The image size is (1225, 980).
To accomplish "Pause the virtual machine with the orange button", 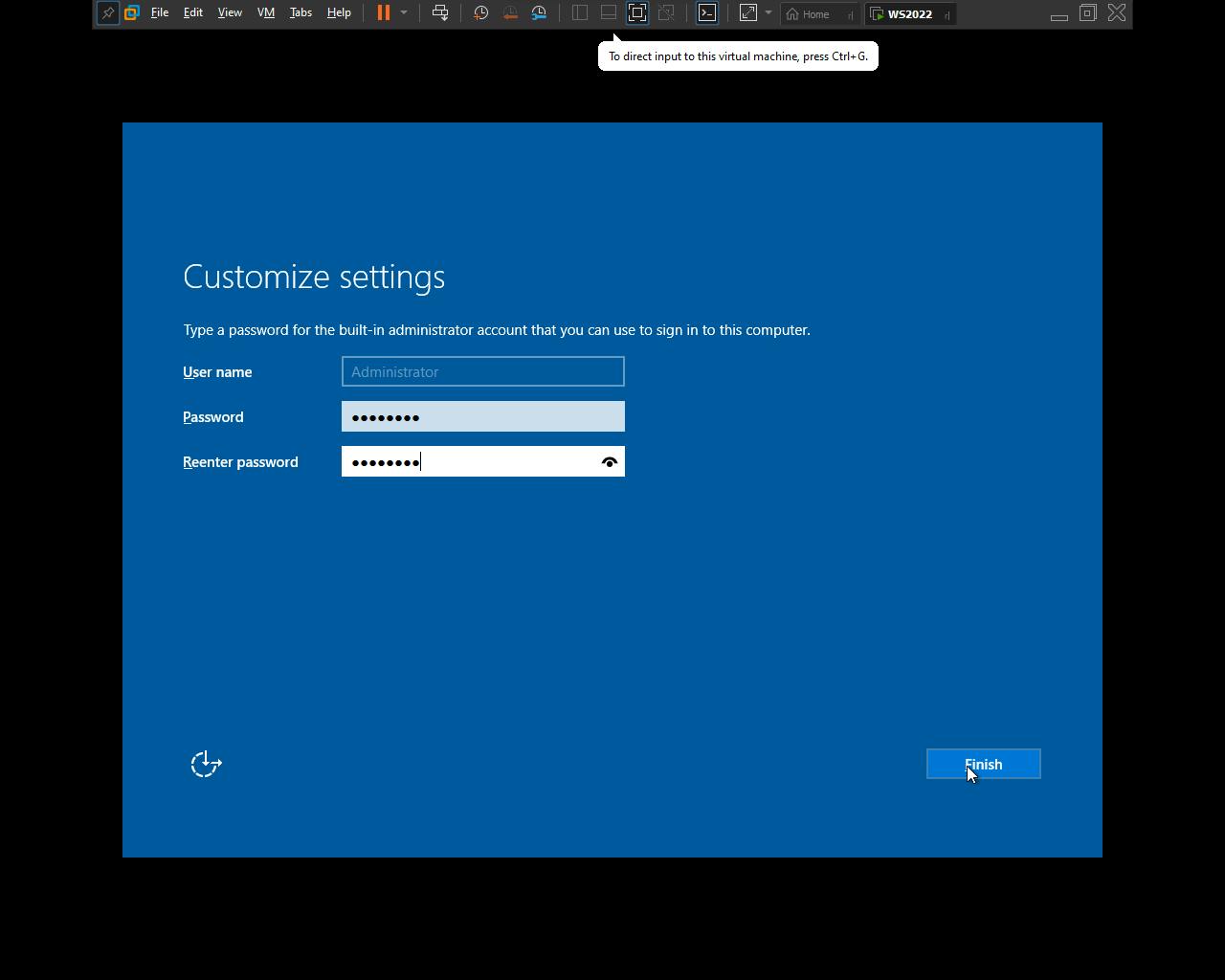I will coord(383,13).
